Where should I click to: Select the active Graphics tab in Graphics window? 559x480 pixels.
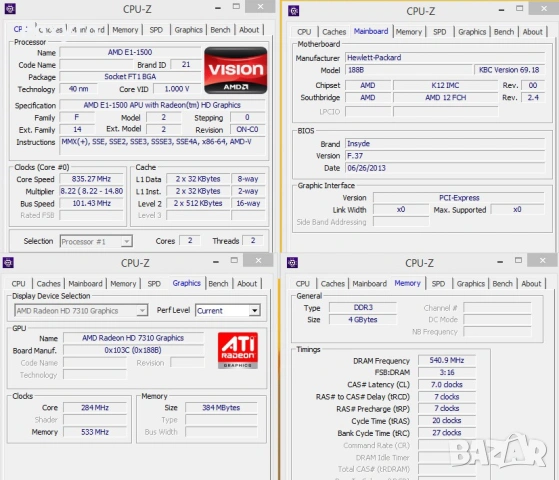click(186, 283)
